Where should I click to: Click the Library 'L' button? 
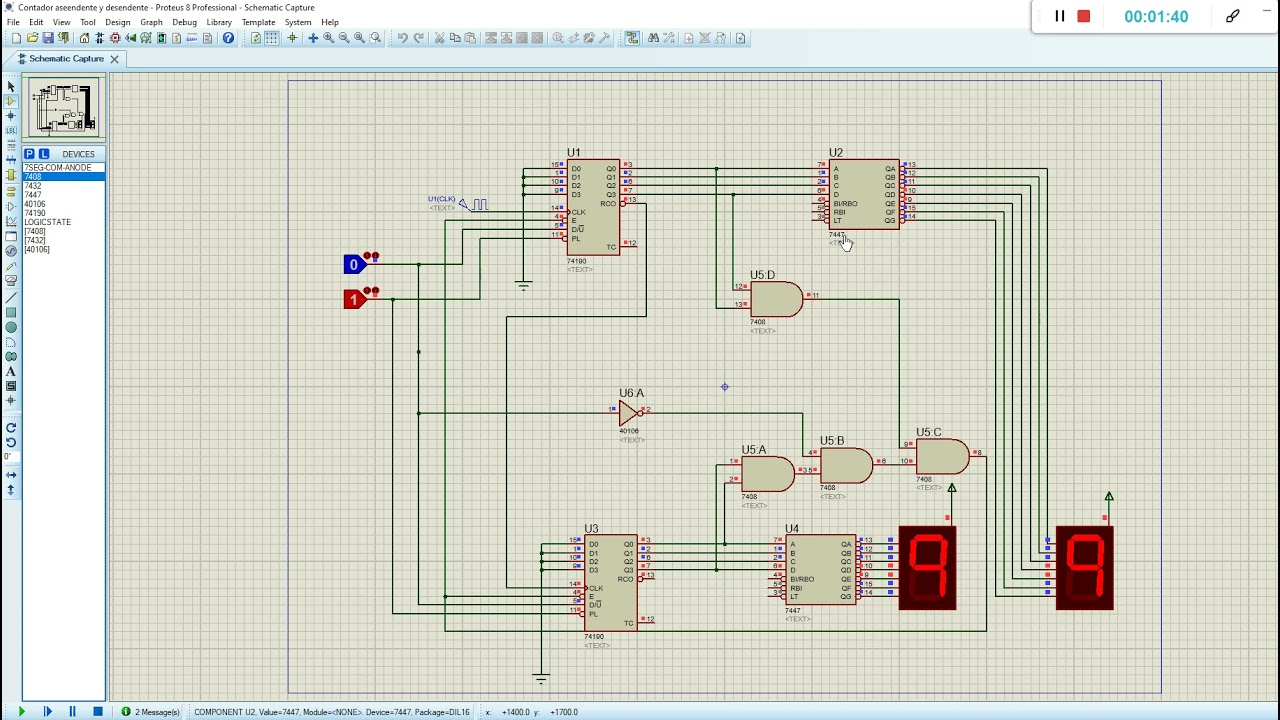[43, 154]
